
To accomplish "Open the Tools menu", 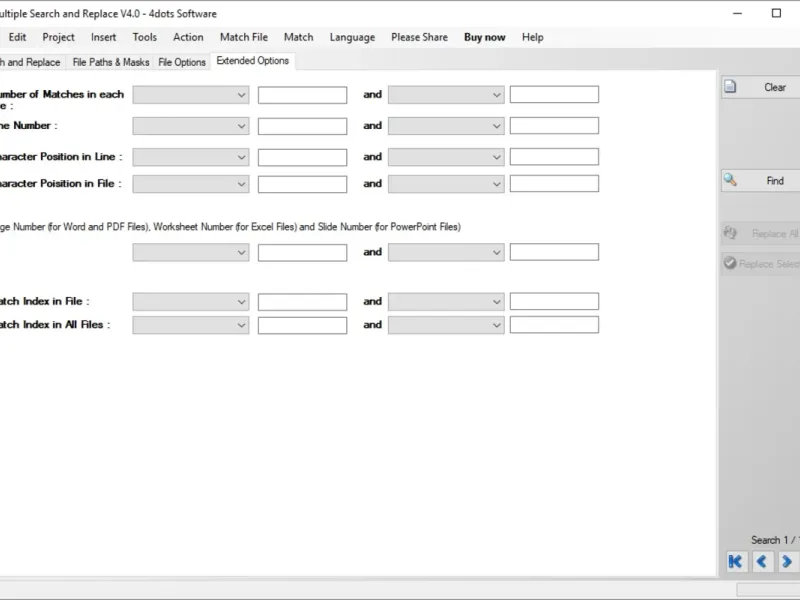I will pyautogui.click(x=144, y=37).
